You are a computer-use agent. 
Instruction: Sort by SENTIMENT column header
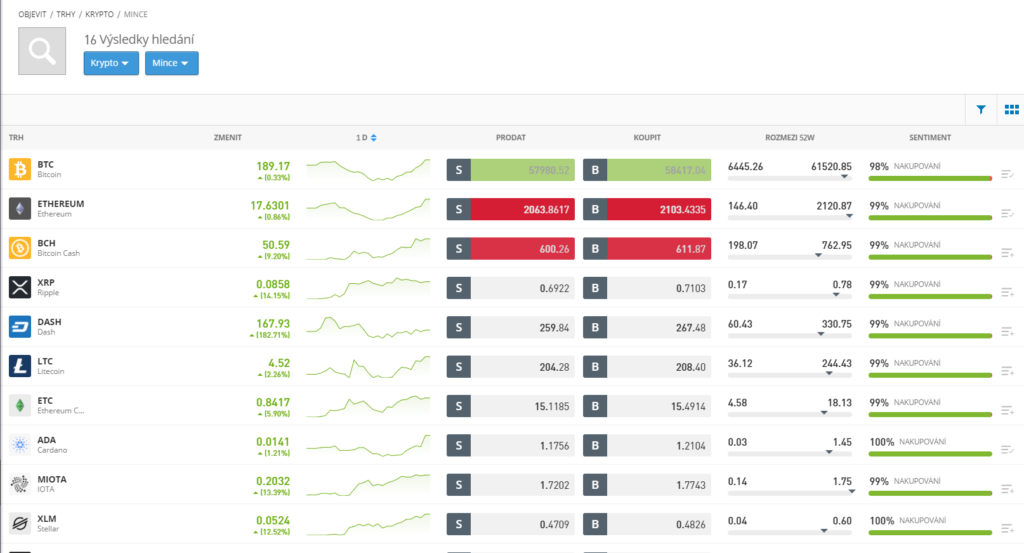[x=930, y=138]
